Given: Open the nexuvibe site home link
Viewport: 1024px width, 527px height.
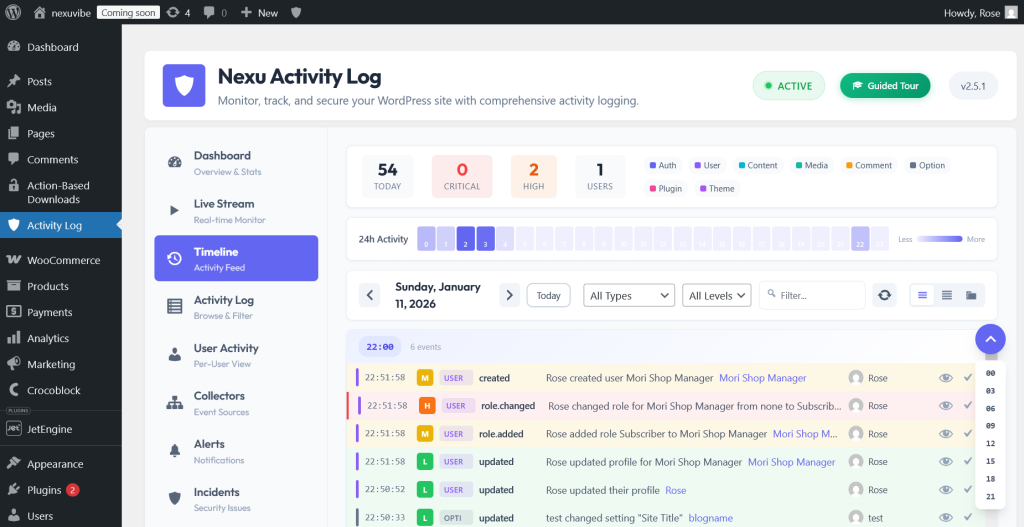Looking at the screenshot, I should click(61, 12).
